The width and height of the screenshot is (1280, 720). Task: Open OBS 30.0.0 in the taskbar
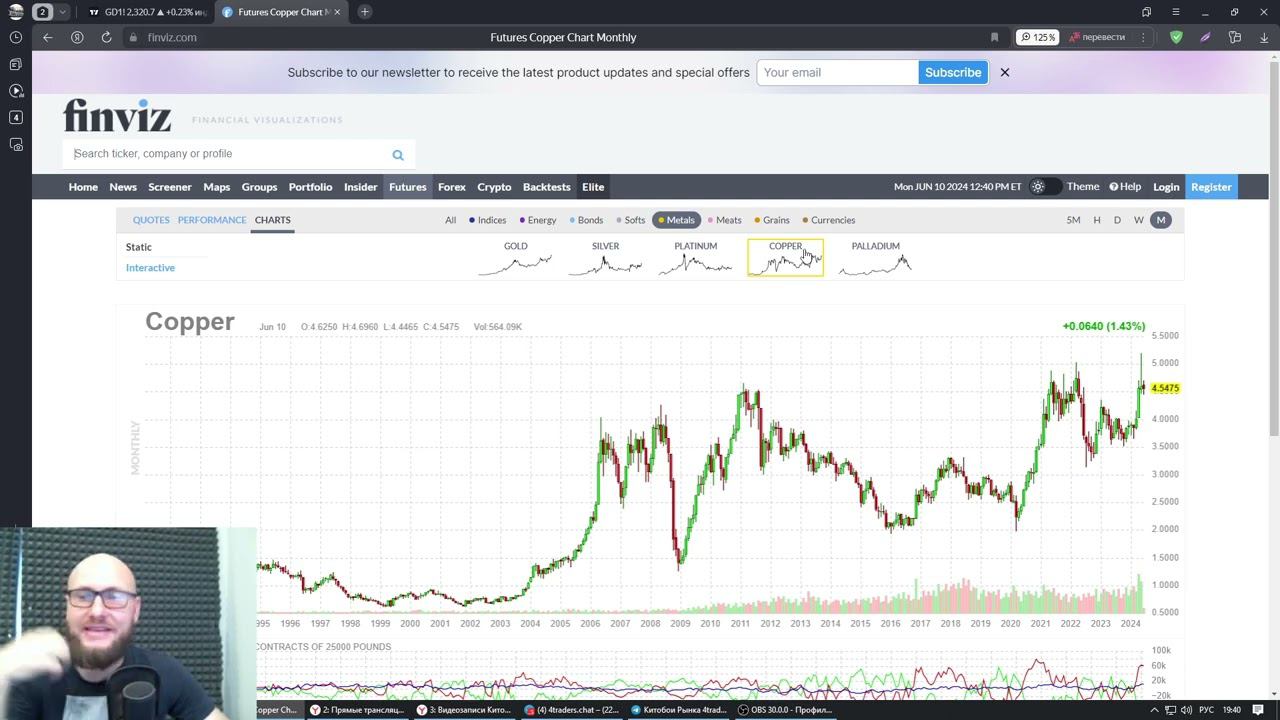(x=785, y=710)
